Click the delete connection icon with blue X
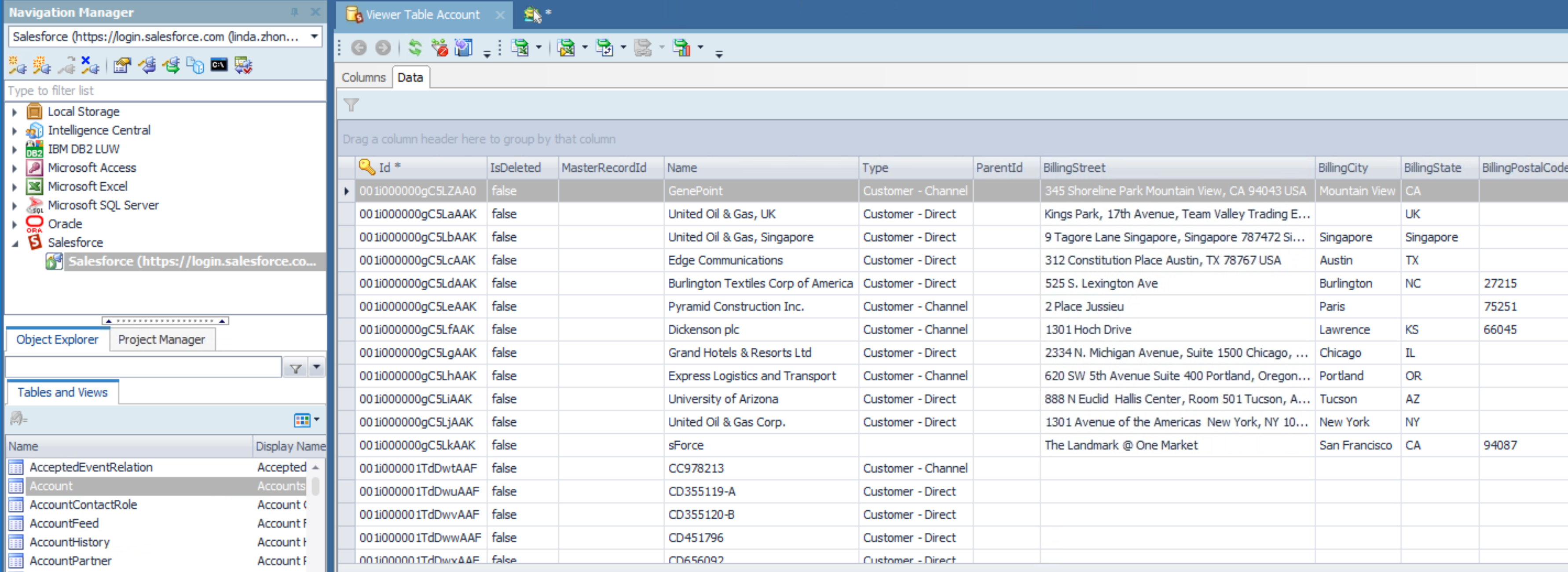1568x572 pixels. [x=90, y=65]
